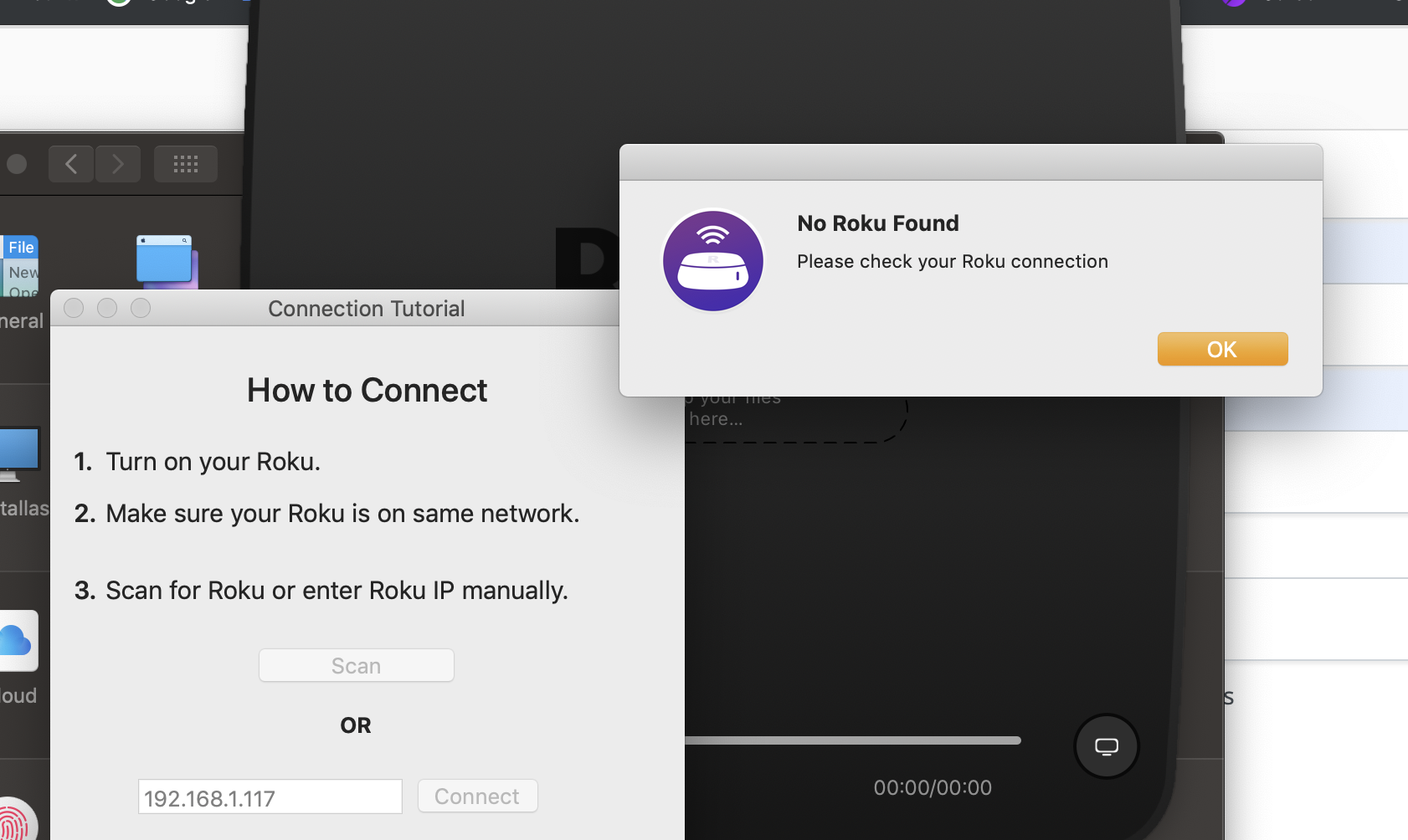Click 'Turn on your Roku.' step text

tap(213, 462)
